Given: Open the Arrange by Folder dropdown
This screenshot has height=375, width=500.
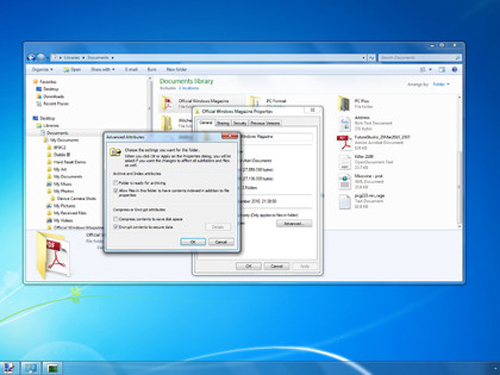Looking at the screenshot, I should point(441,84).
